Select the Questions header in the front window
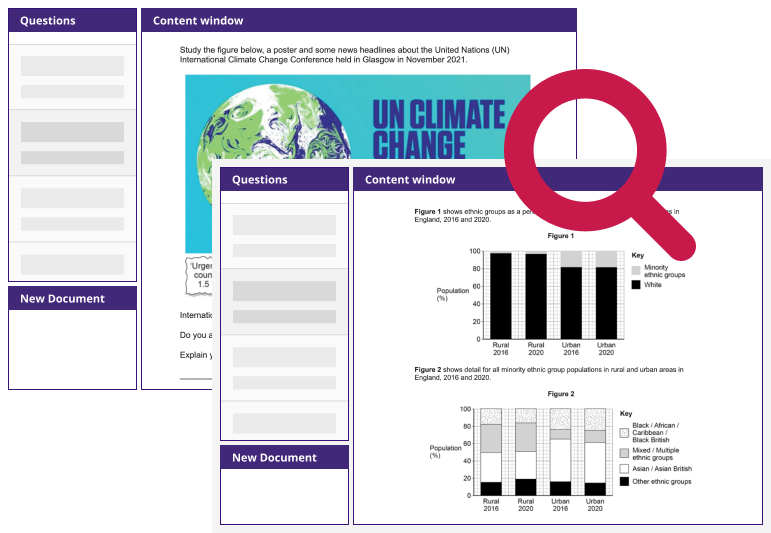 [284, 180]
